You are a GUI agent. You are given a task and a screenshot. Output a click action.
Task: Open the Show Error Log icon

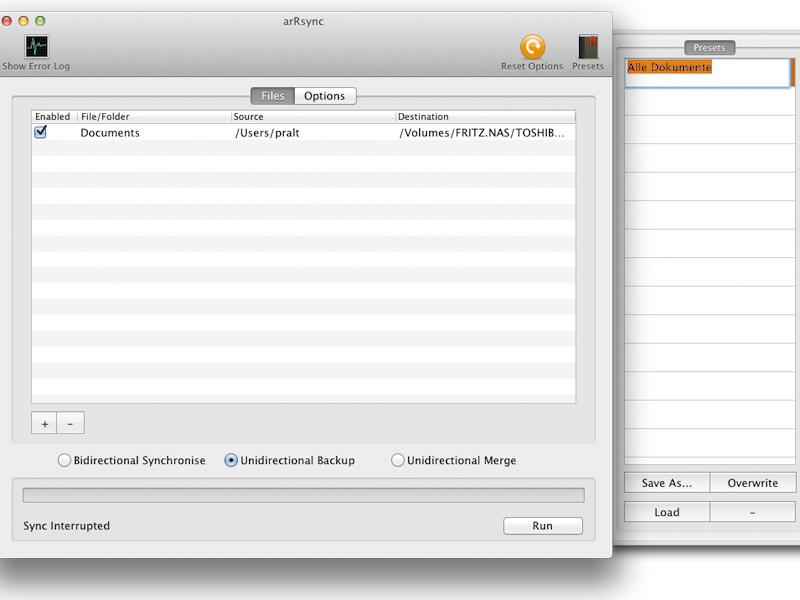pyautogui.click(x=36, y=47)
